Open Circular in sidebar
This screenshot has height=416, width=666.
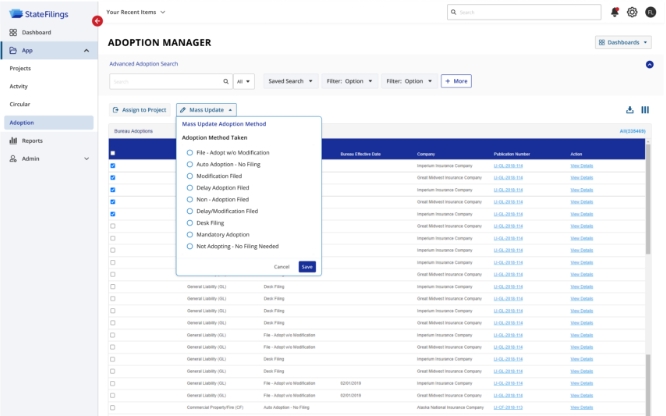20,104
